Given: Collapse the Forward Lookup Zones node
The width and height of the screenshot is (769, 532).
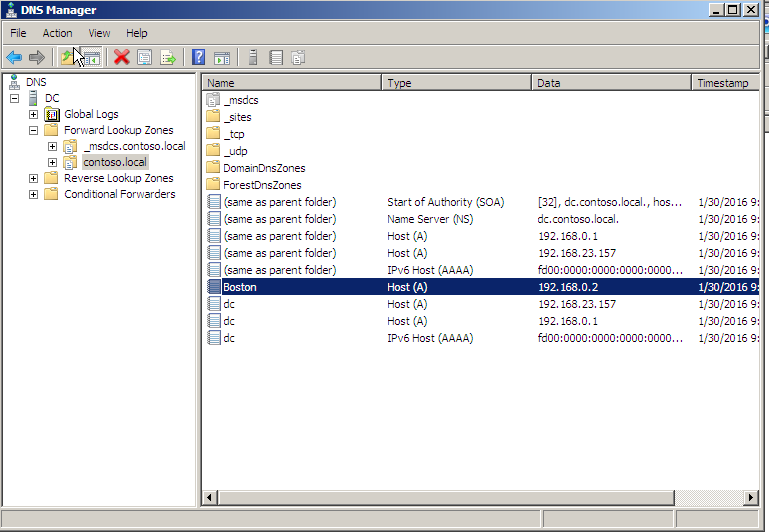Looking at the screenshot, I should [33, 130].
